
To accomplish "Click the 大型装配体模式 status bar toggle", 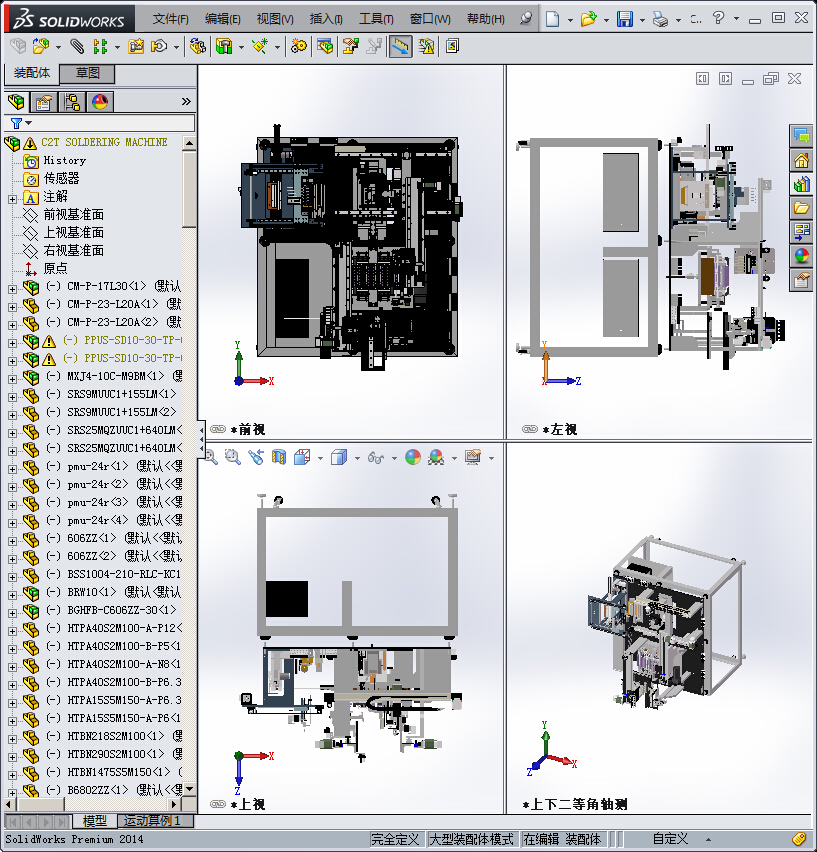I will [x=472, y=839].
